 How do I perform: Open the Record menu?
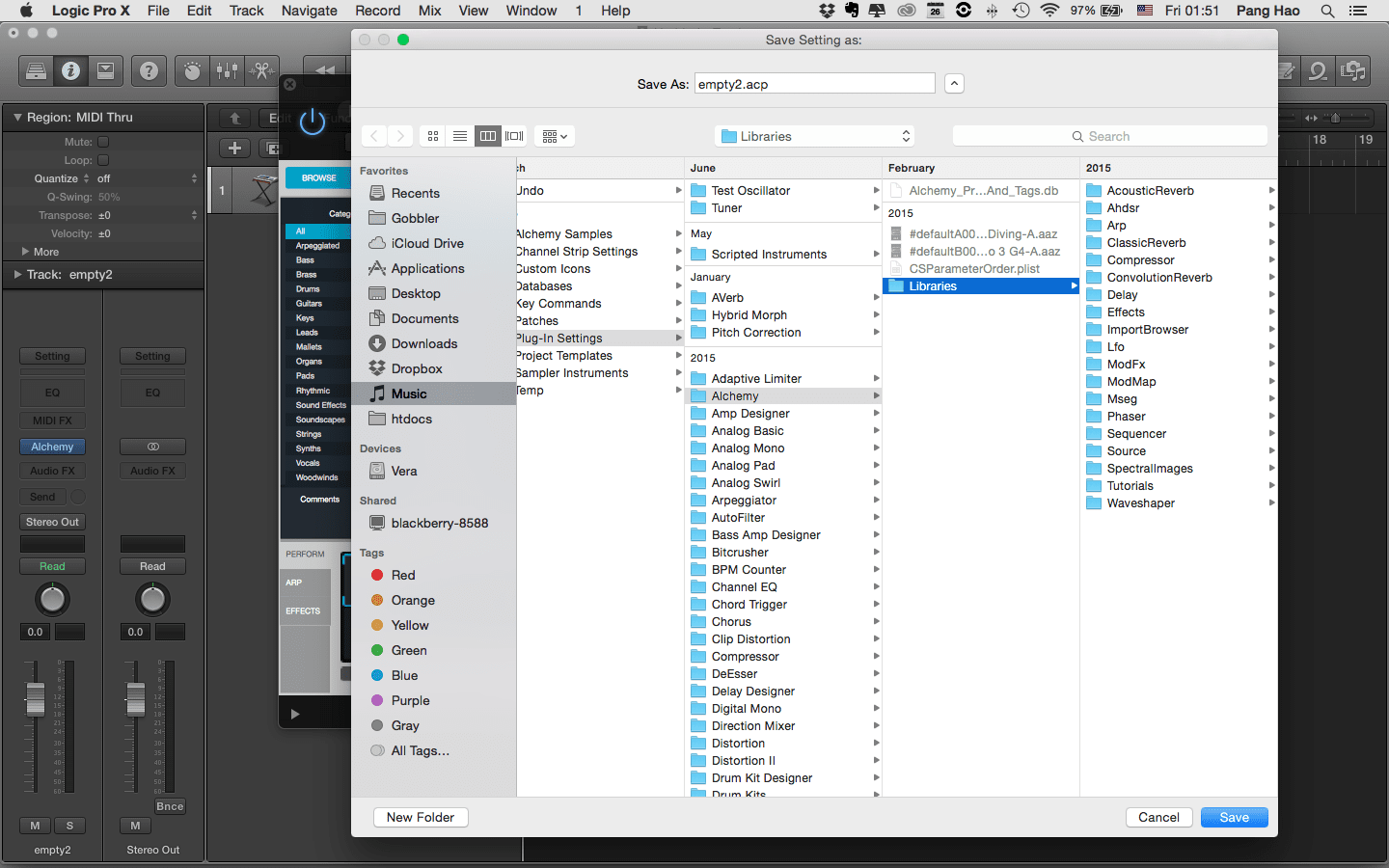(x=377, y=11)
